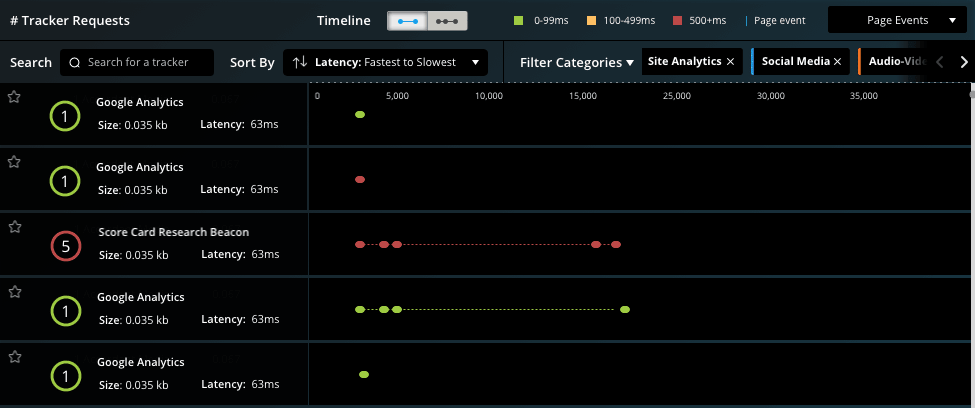
Task: Favorite the last Google Analytics tracker
Action: click(14, 356)
